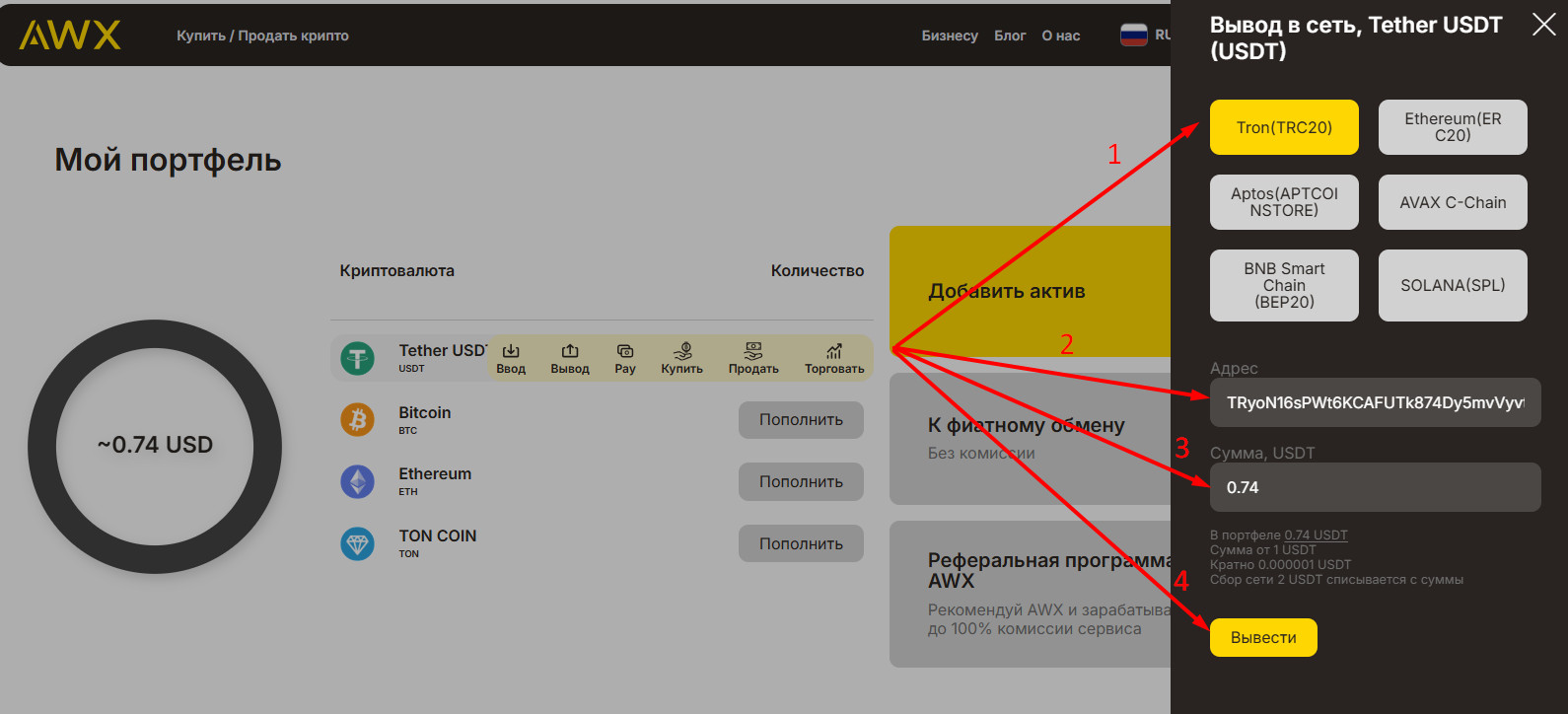The height and width of the screenshot is (714, 1568).
Task: Click the Вывод withdraw icon
Action: [570, 352]
